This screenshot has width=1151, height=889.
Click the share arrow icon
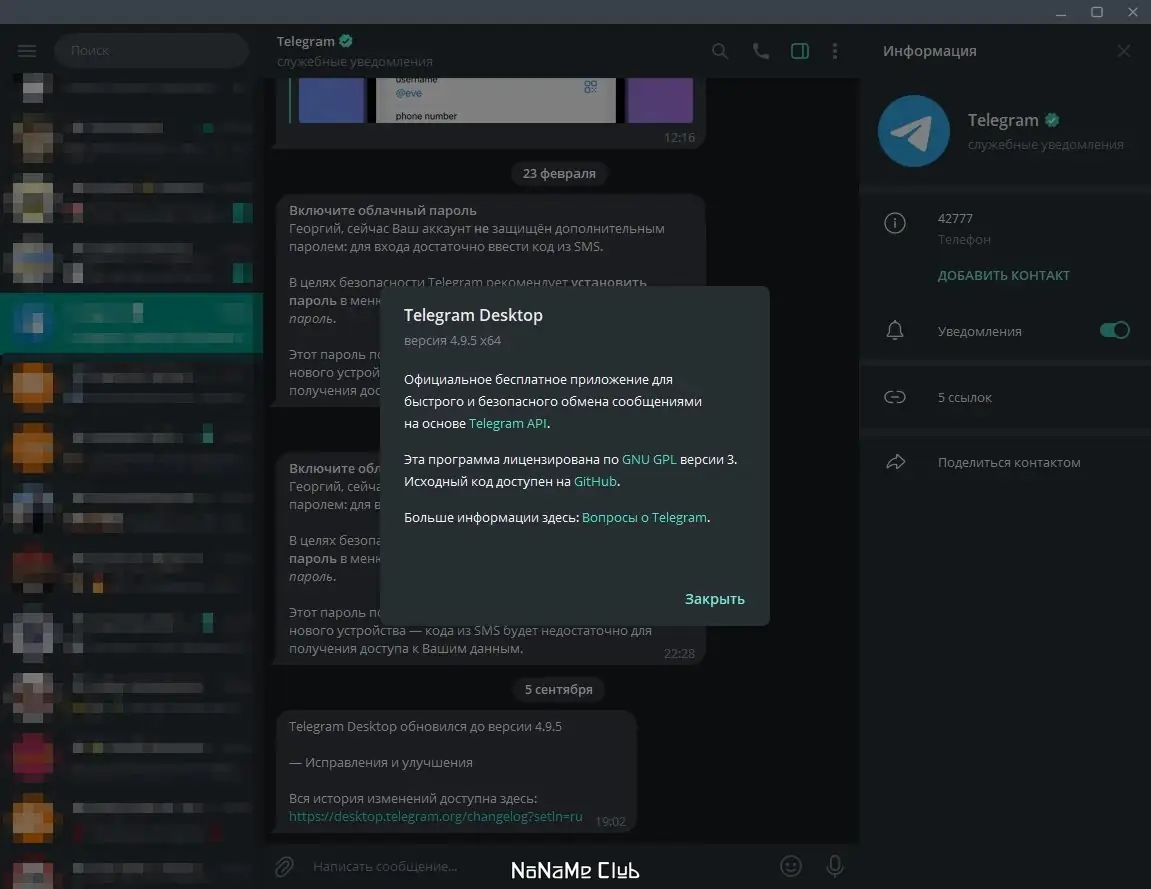[x=895, y=462]
